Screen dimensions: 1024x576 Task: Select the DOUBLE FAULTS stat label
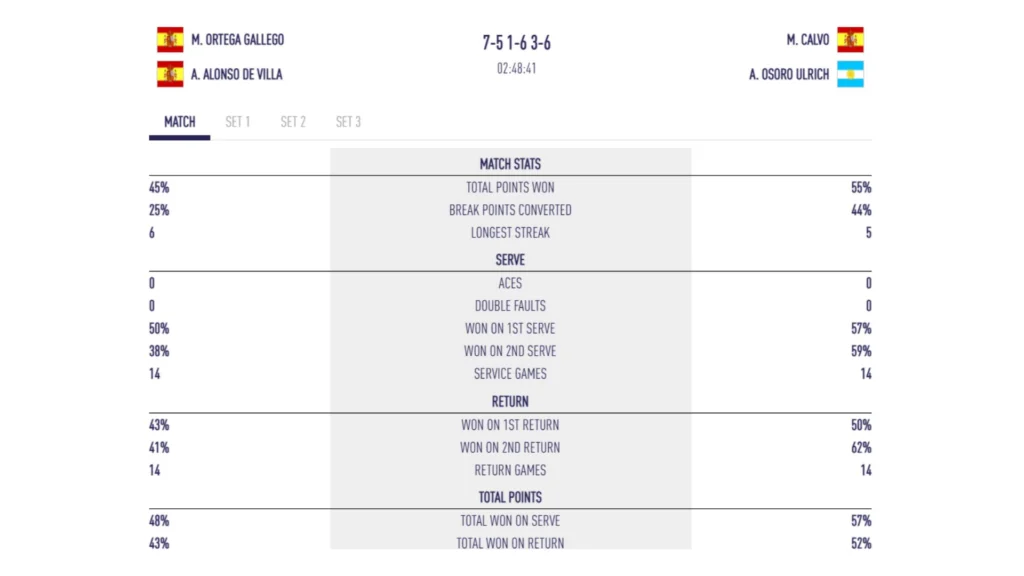coord(510,306)
